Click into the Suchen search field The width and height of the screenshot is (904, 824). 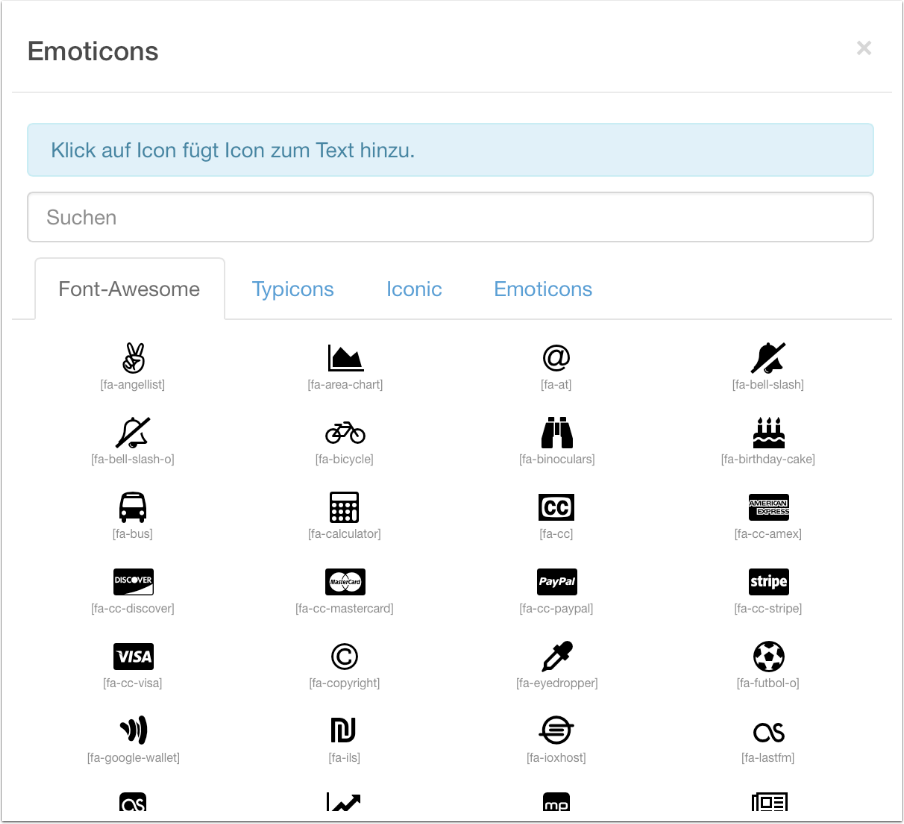point(450,217)
